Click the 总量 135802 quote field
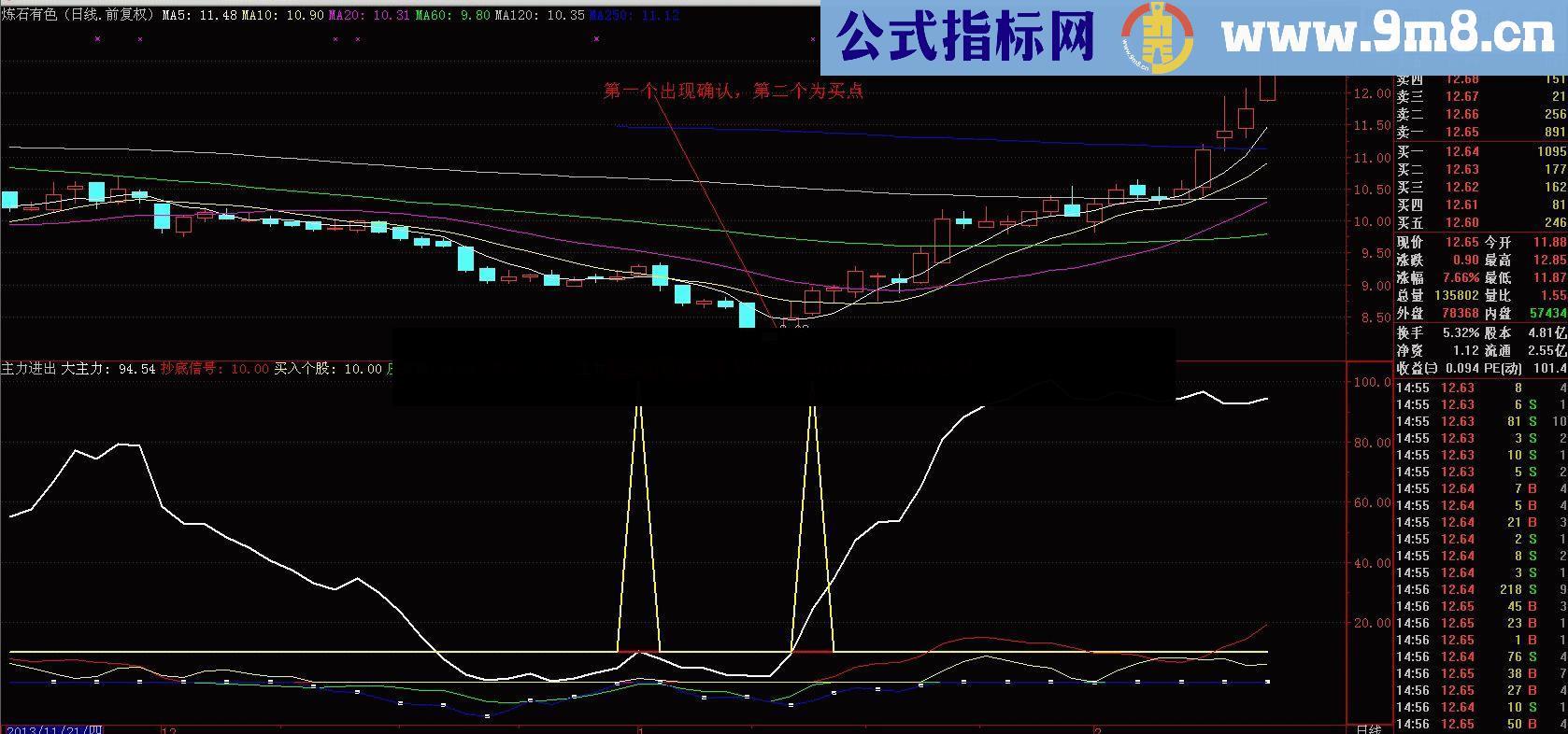This screenshot has height=734, width=1568. click(x=1438, y=295)
